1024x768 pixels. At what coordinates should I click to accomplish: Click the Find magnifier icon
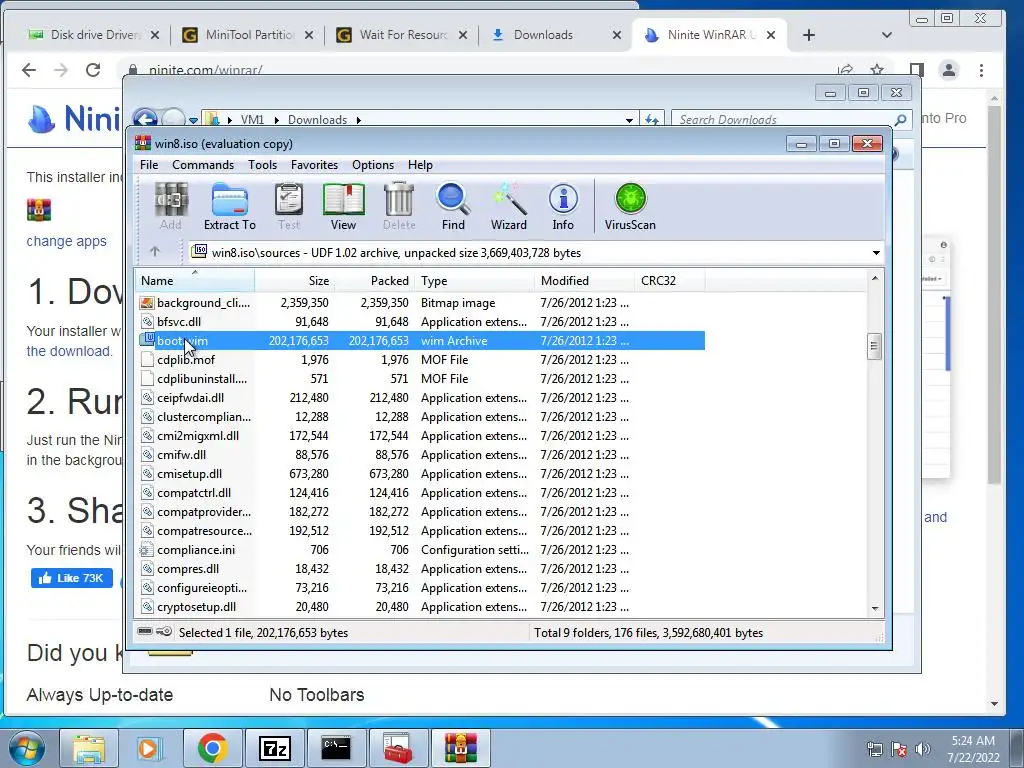click(453, 206)
